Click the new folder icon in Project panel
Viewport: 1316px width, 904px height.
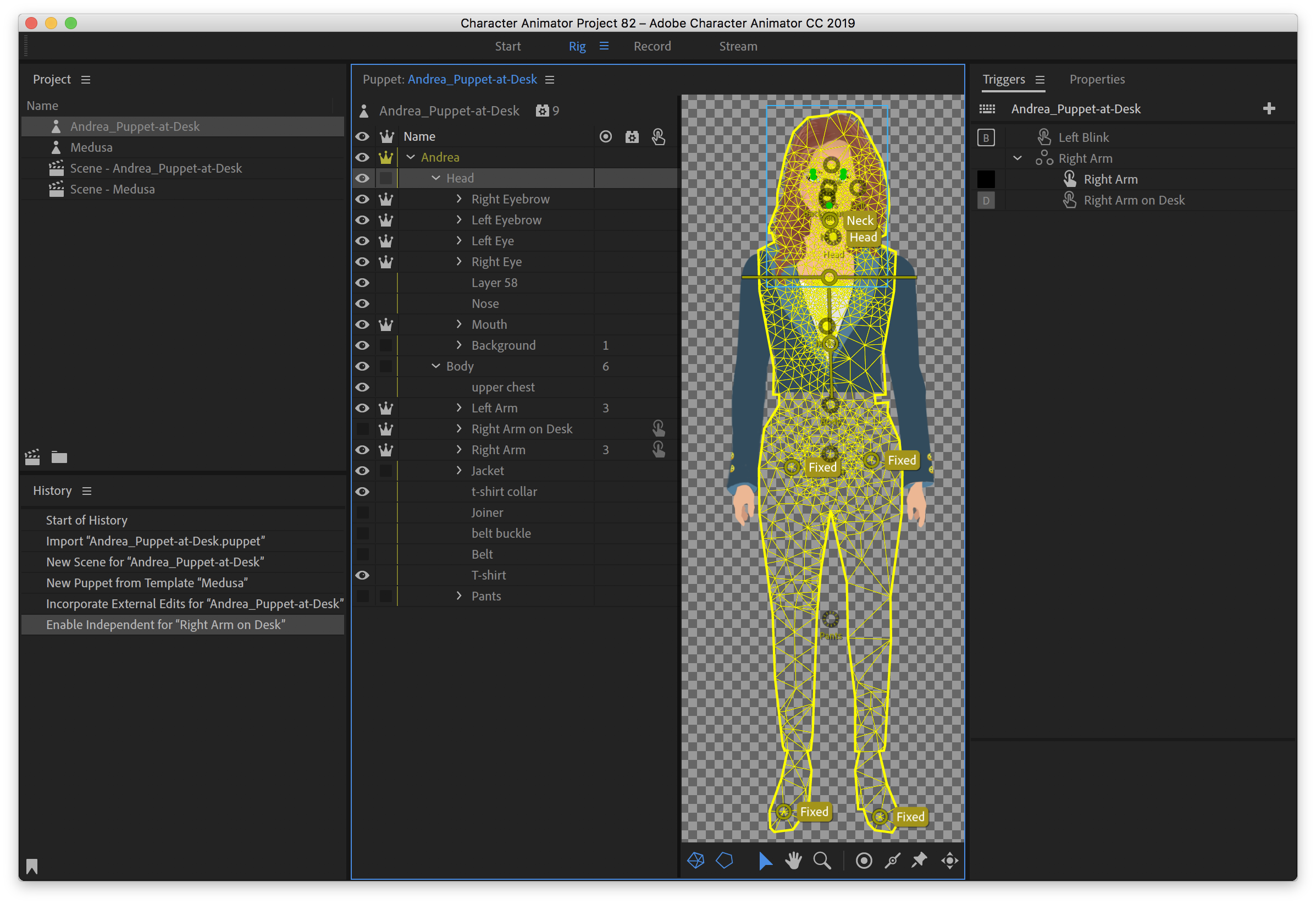coord(59,457)
